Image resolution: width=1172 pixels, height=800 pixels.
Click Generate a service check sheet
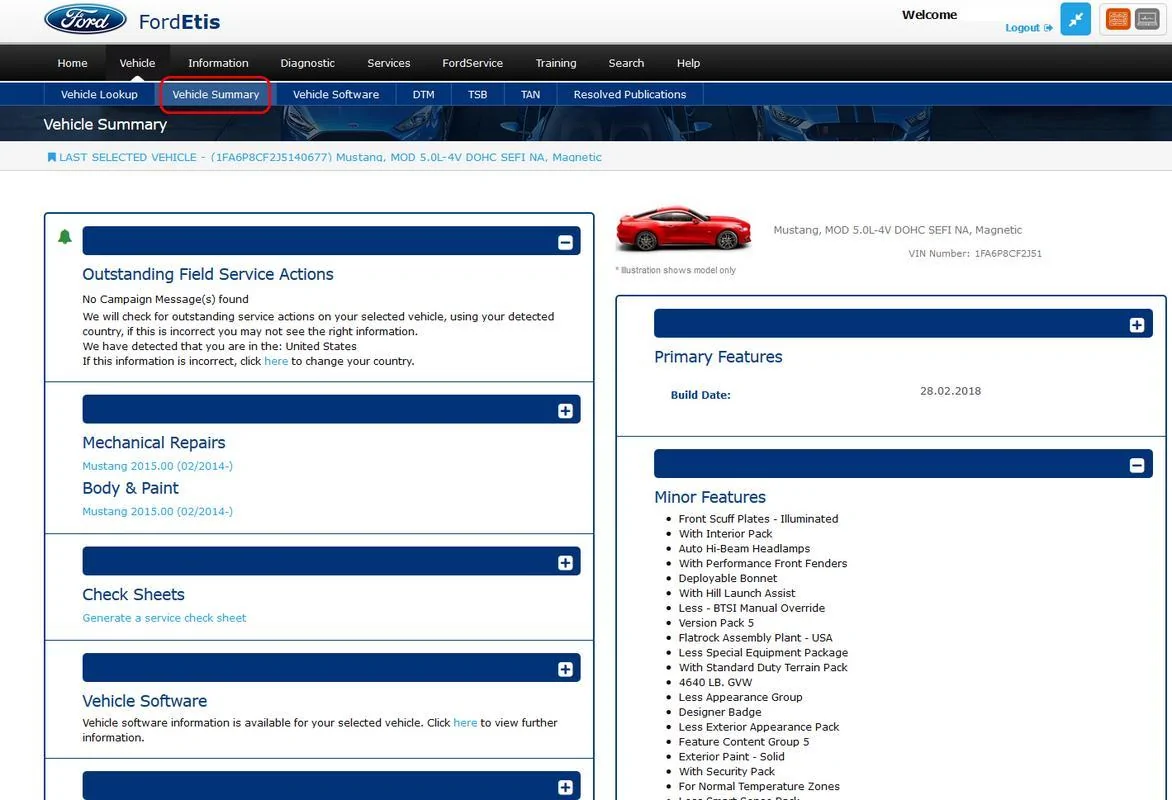tap(164, 618)
